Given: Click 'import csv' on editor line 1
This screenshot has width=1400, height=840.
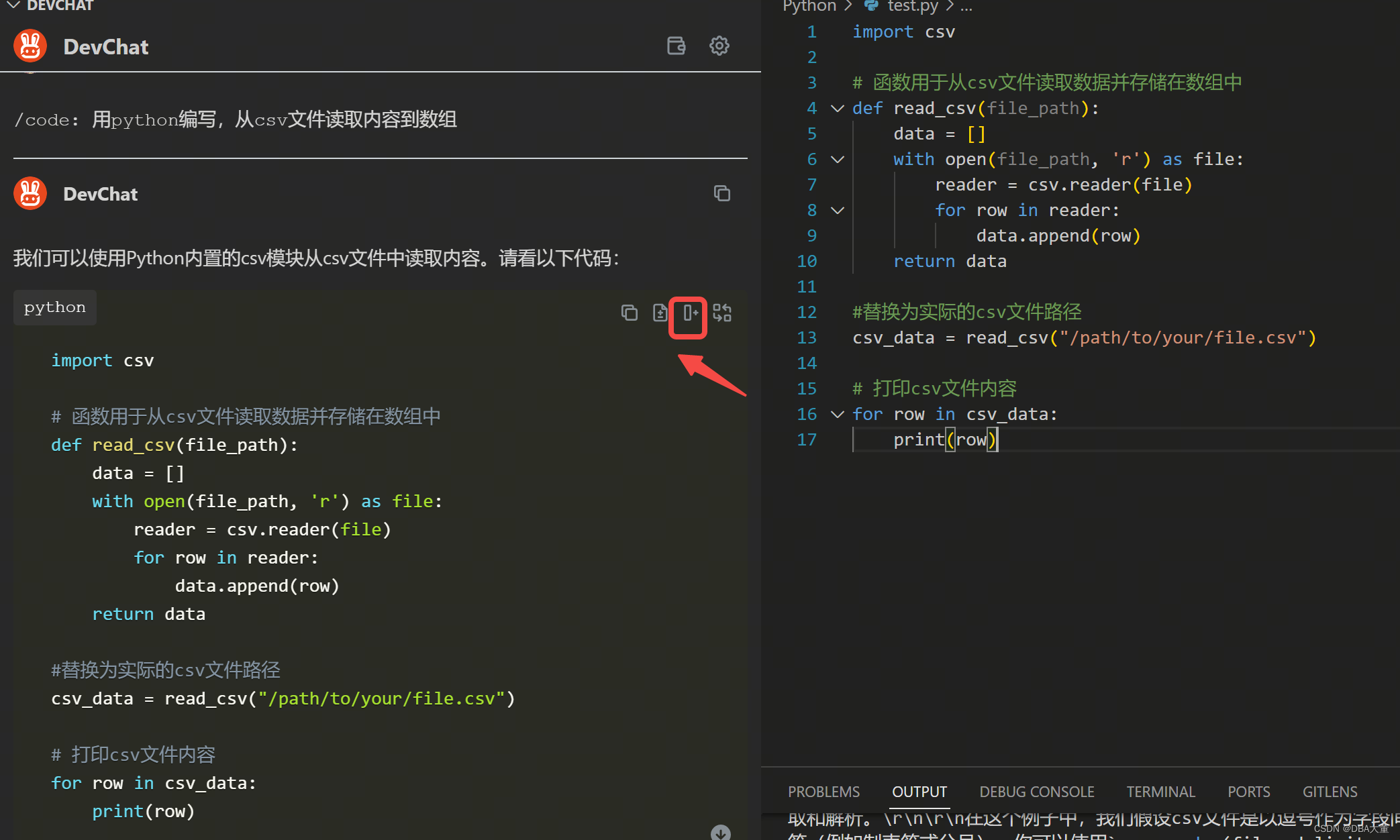Looking at the screenshot, I should (903, 32).
